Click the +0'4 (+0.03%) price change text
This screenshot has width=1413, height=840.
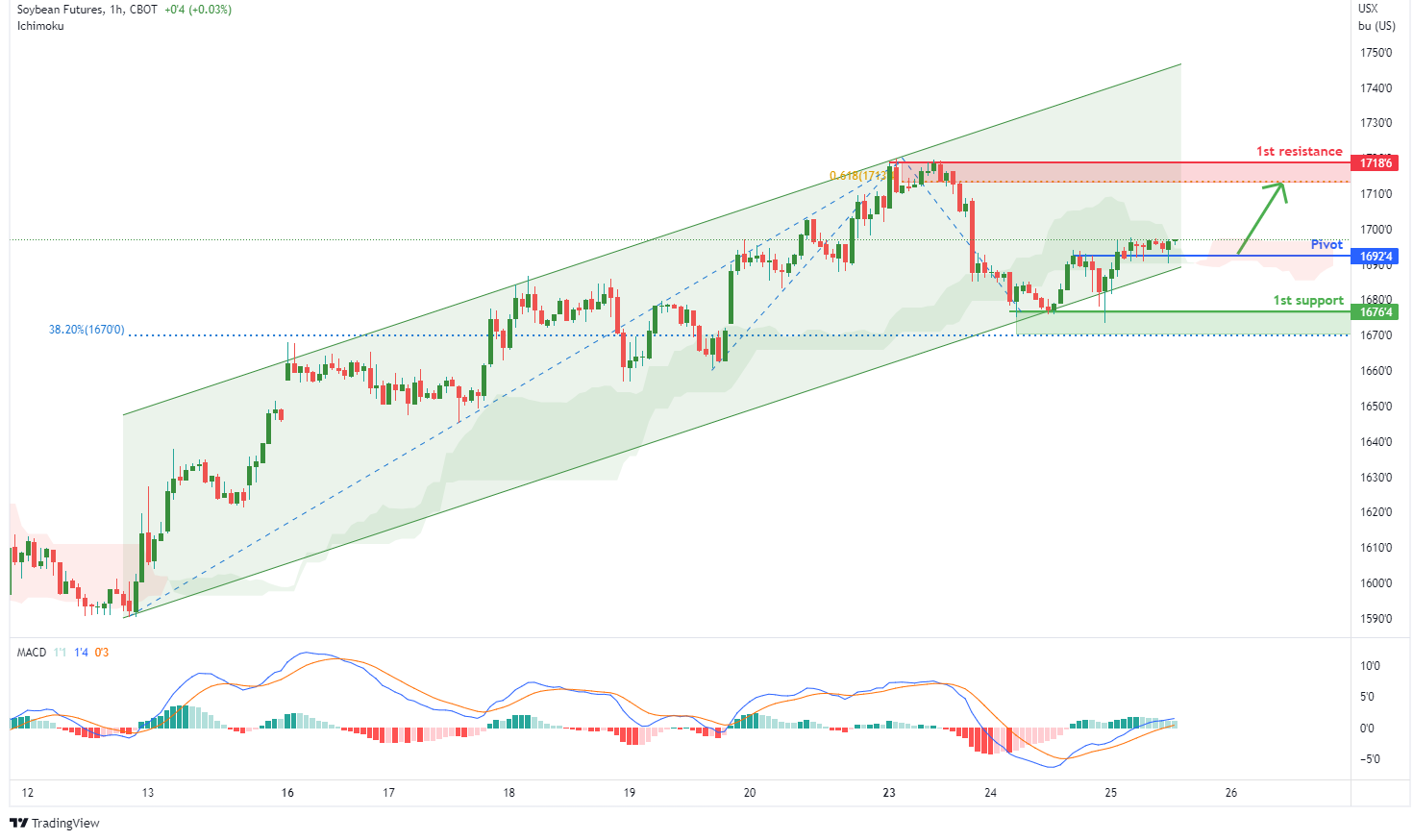tap(198, 10)
